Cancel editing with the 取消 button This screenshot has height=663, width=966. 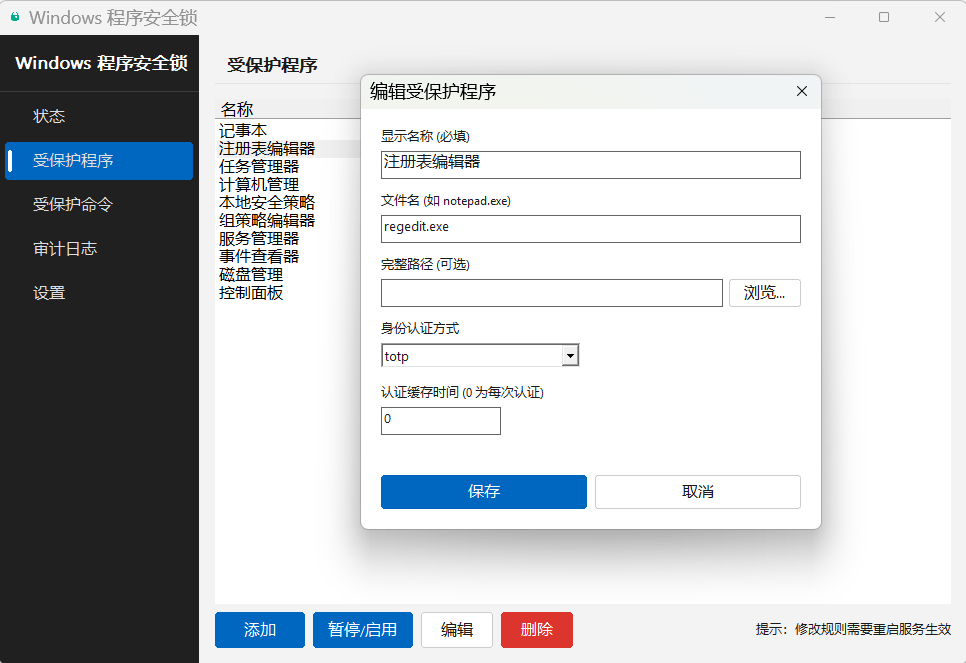[697, 492]
